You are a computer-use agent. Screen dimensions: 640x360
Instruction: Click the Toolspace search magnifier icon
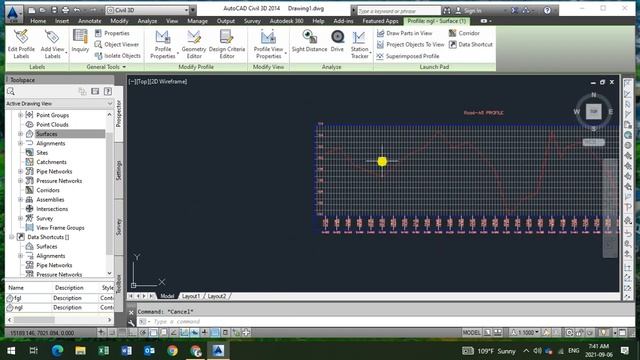coord(11,91)
